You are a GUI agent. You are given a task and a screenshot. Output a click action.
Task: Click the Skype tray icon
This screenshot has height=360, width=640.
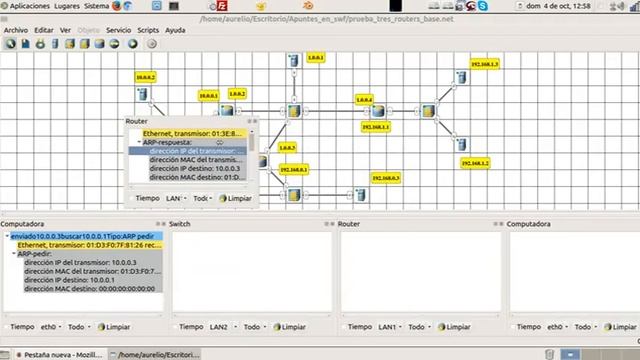(x=483, y=6)
